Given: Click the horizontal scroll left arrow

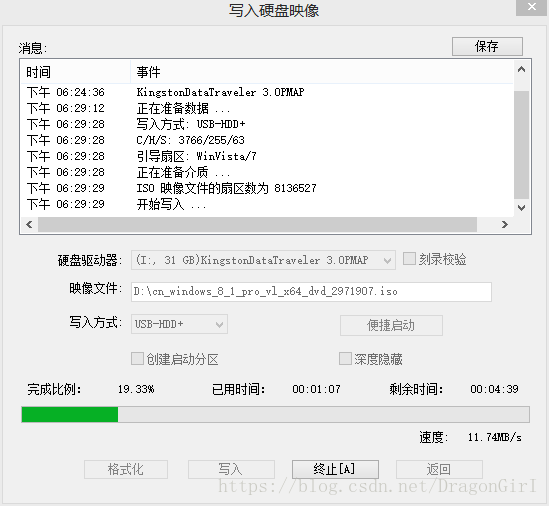Looking at the screenshot, I should (x=29, y=224).
